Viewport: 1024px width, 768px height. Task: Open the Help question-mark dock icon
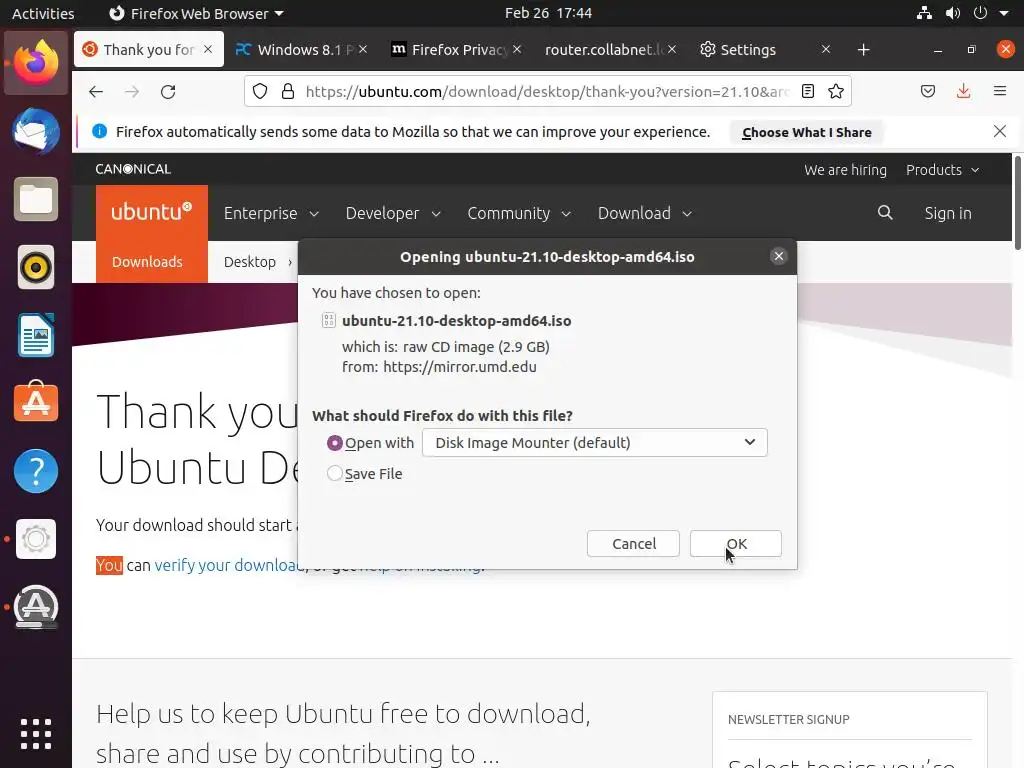click(x=36, y=471)
